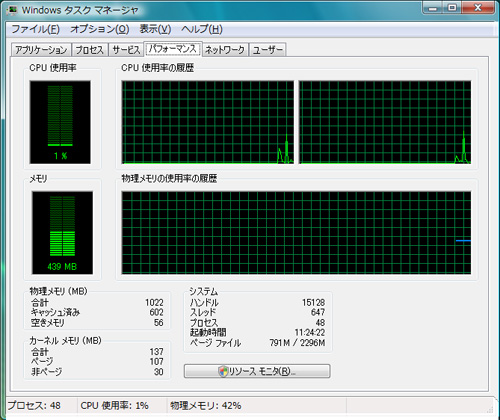The image size is (500, 420).
Task: Click the Task Manager title bar icon
Action: (12, 10)
